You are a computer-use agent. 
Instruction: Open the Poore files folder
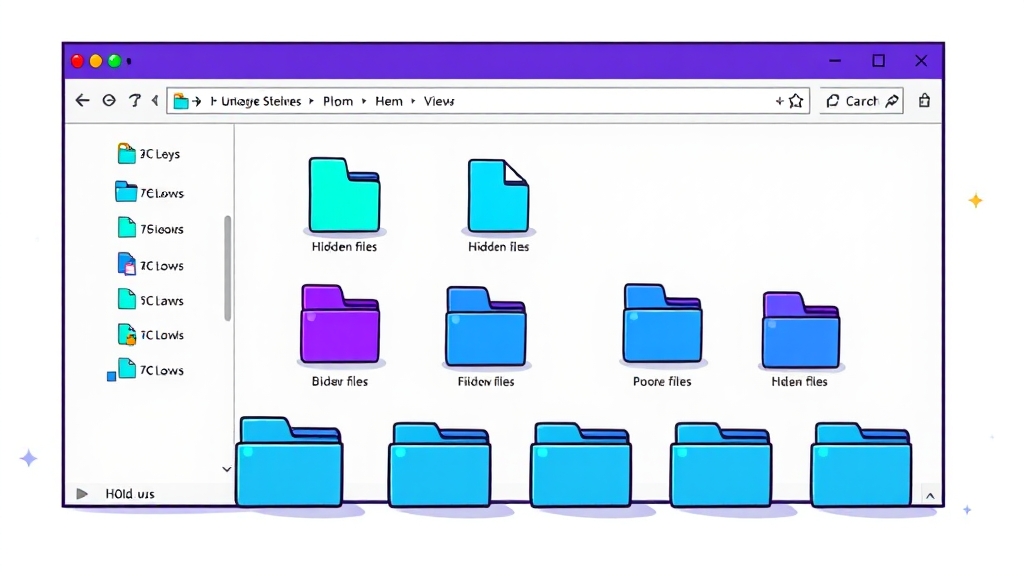click(662, 324)
